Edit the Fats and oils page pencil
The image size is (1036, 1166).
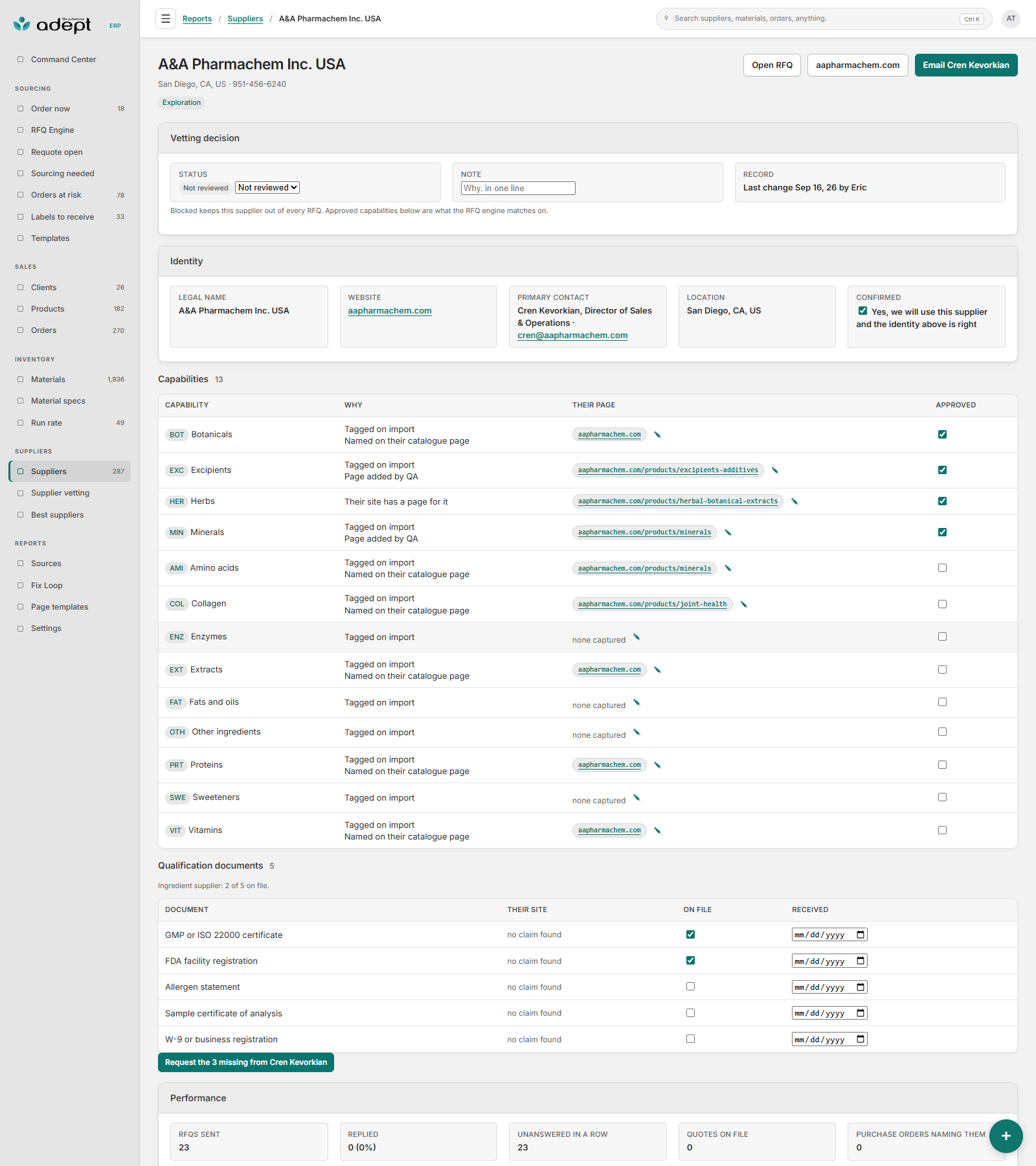[636, 703]
